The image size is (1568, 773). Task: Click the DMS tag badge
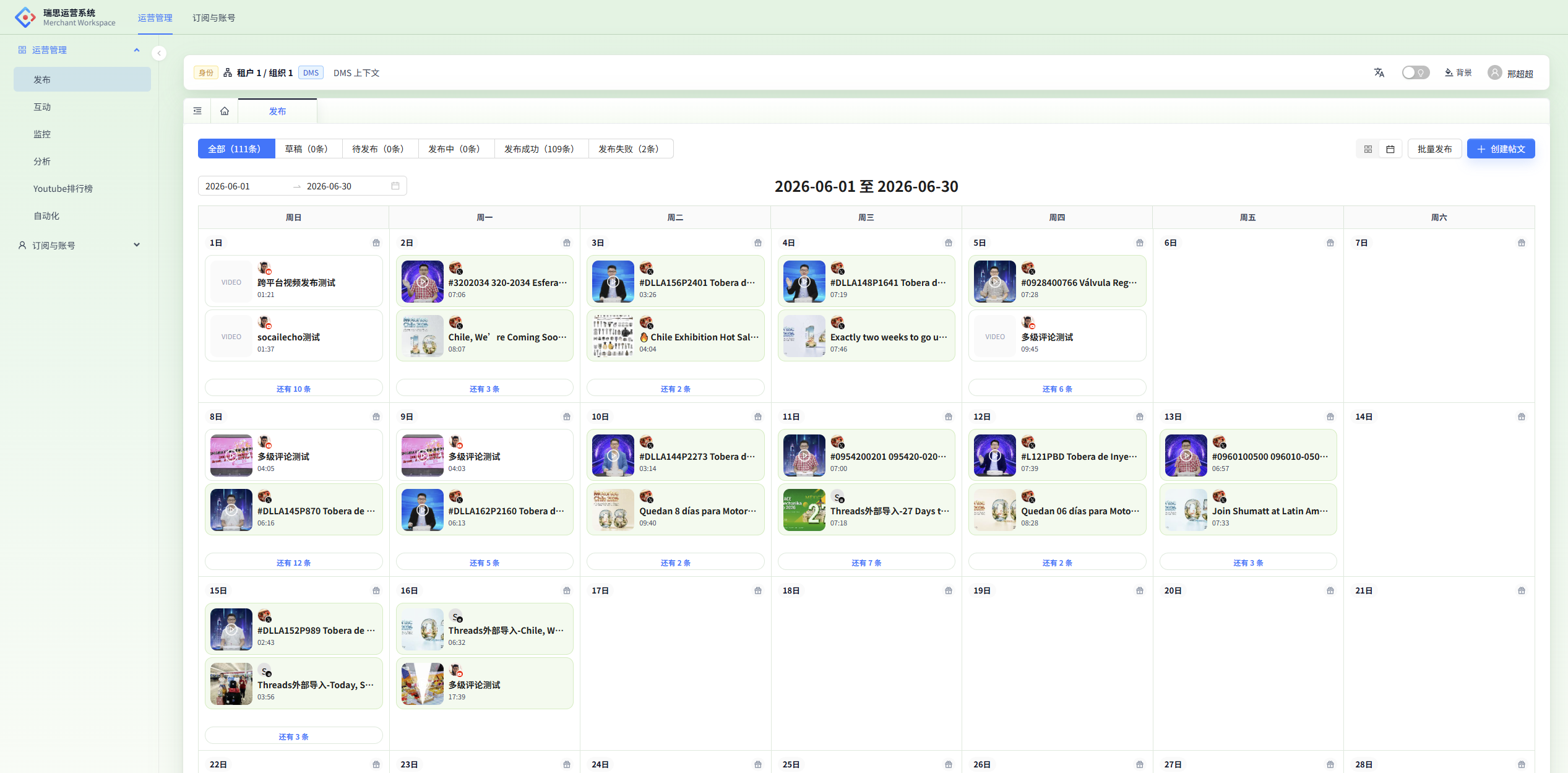point(311,73)
